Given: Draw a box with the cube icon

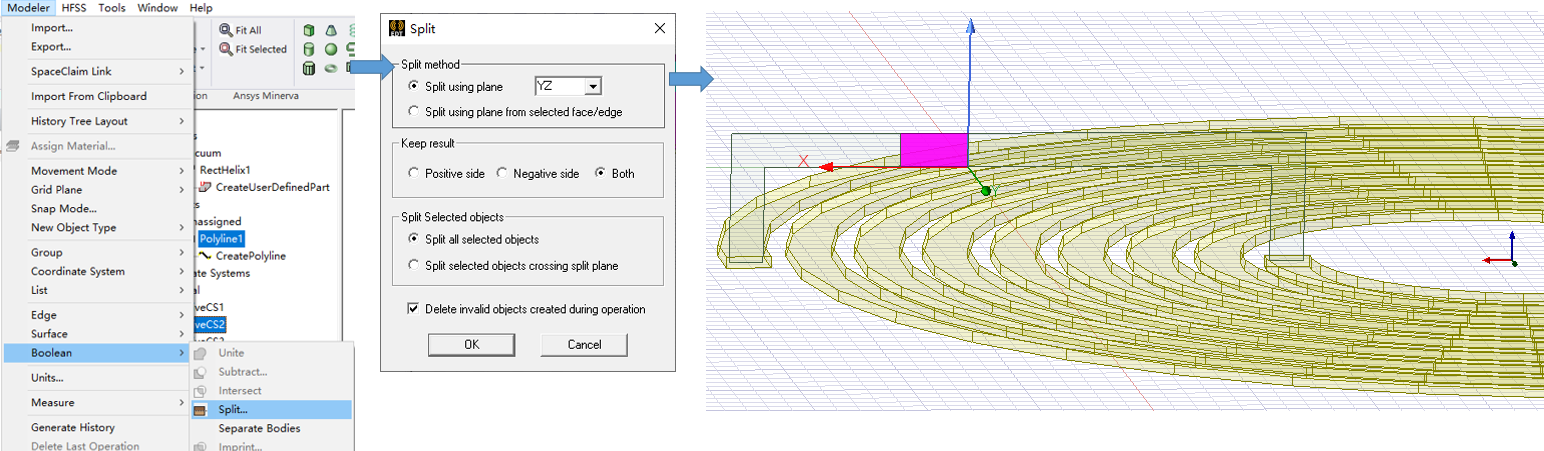Looking at the screenshot, I should pos(309,31).
